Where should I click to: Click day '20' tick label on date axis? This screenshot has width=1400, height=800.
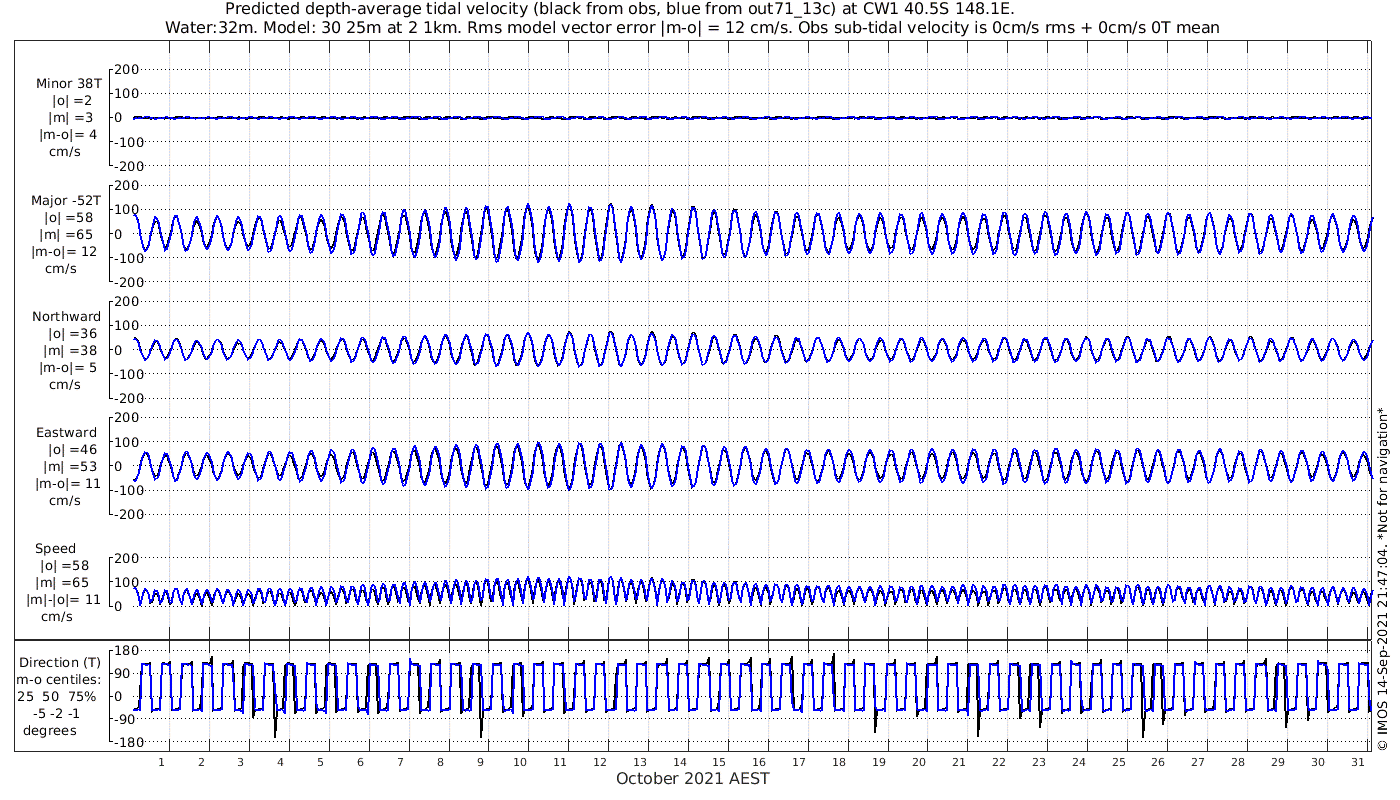[919, 762]
